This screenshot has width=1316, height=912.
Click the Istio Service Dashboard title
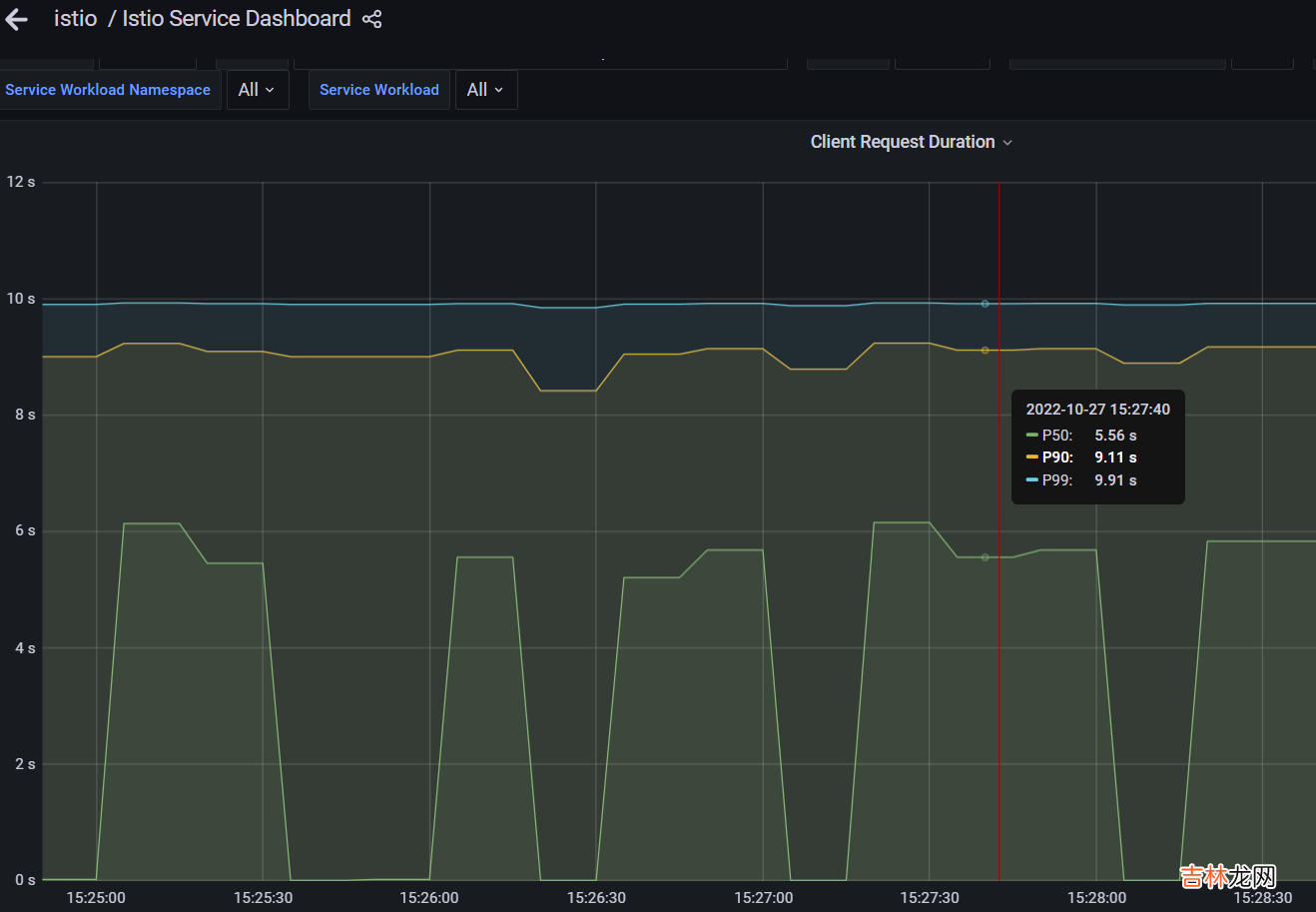click(236, 19)
